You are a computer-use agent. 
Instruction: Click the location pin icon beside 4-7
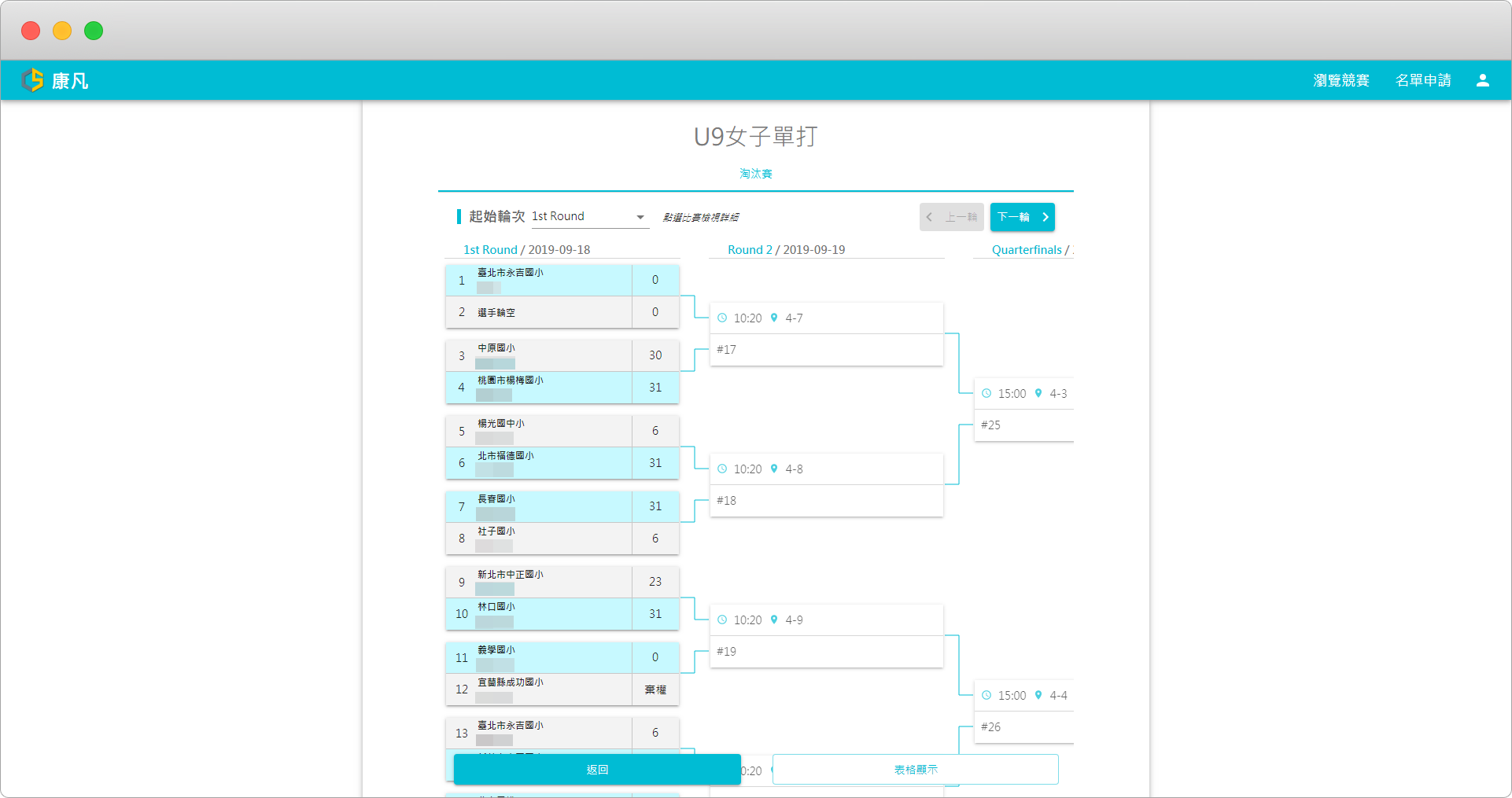[774, 318]
